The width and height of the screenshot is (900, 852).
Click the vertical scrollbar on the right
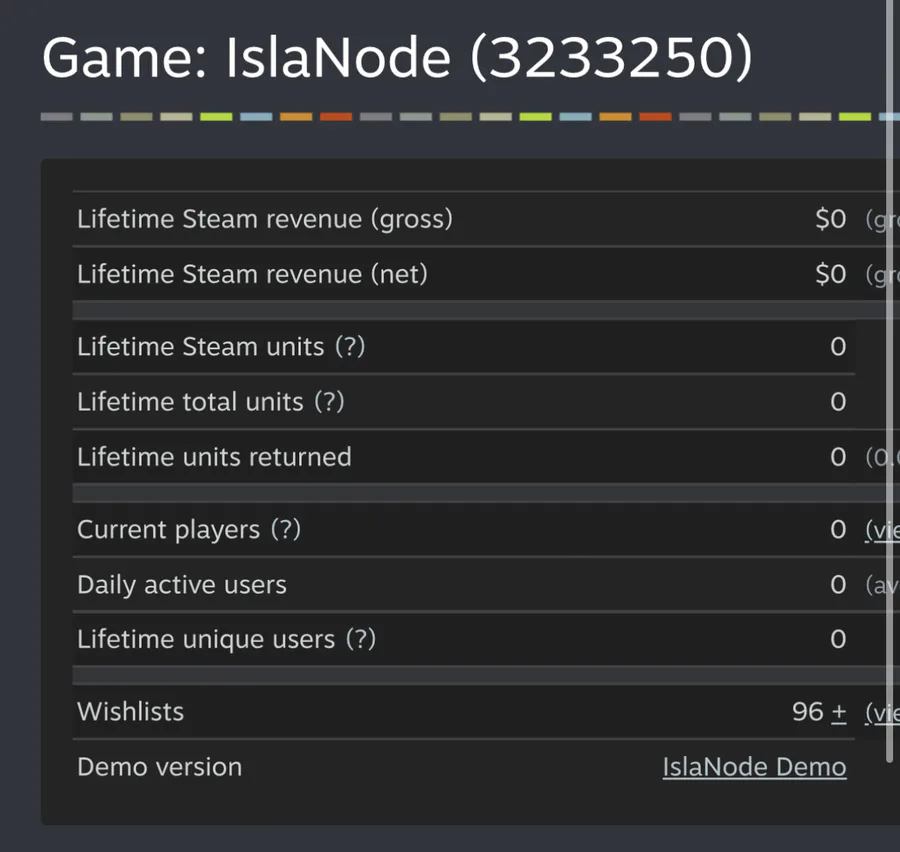889,381
